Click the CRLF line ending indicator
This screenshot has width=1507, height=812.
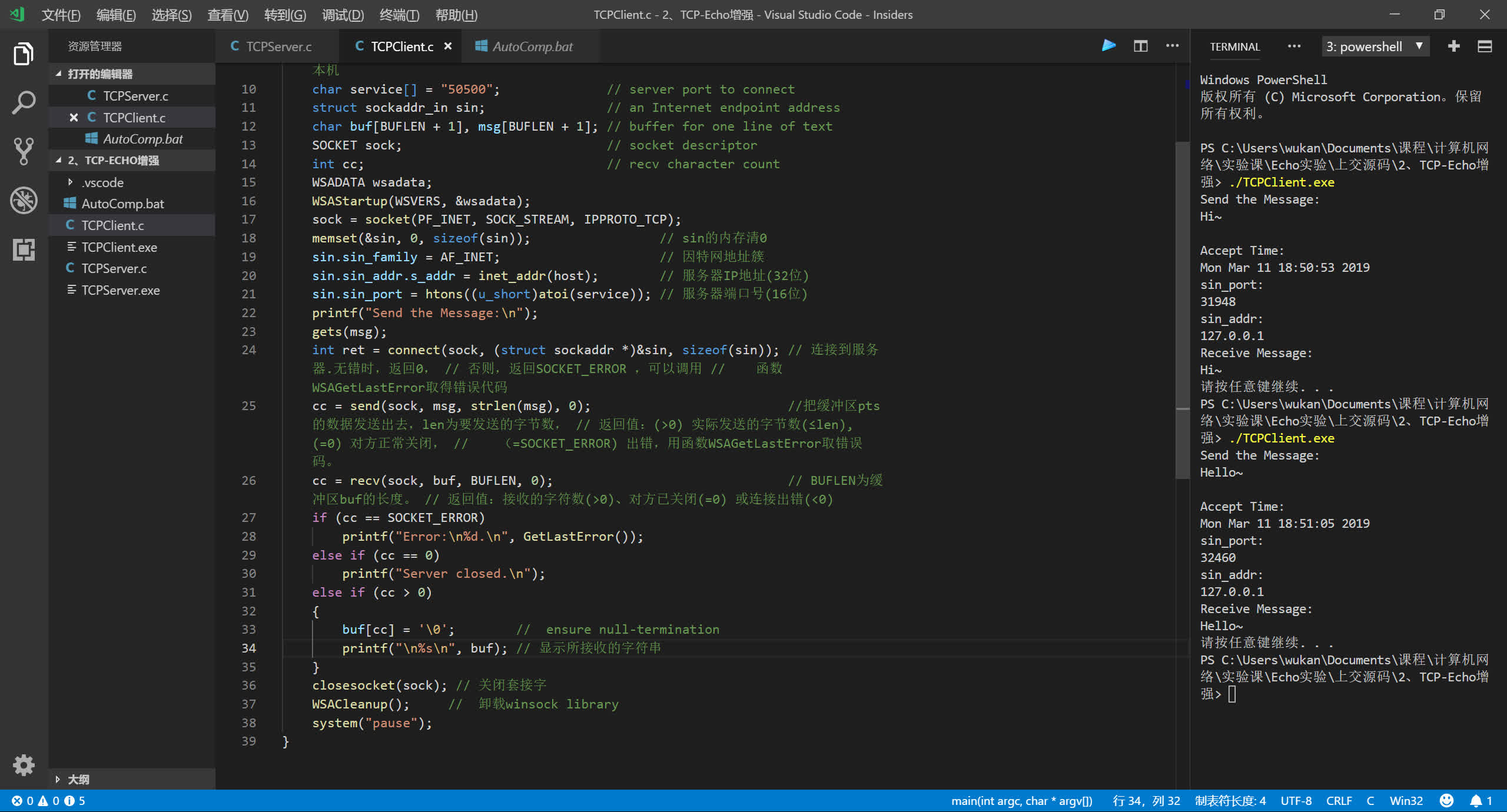pyautogui.click(x=1339, y=801)
